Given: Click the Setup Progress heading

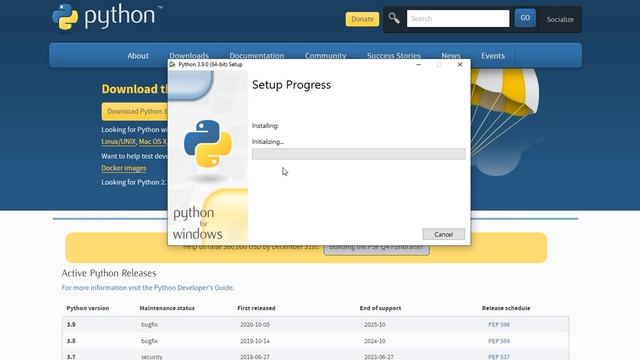Looking at the screenshot, I should click(x=291, y=85).
